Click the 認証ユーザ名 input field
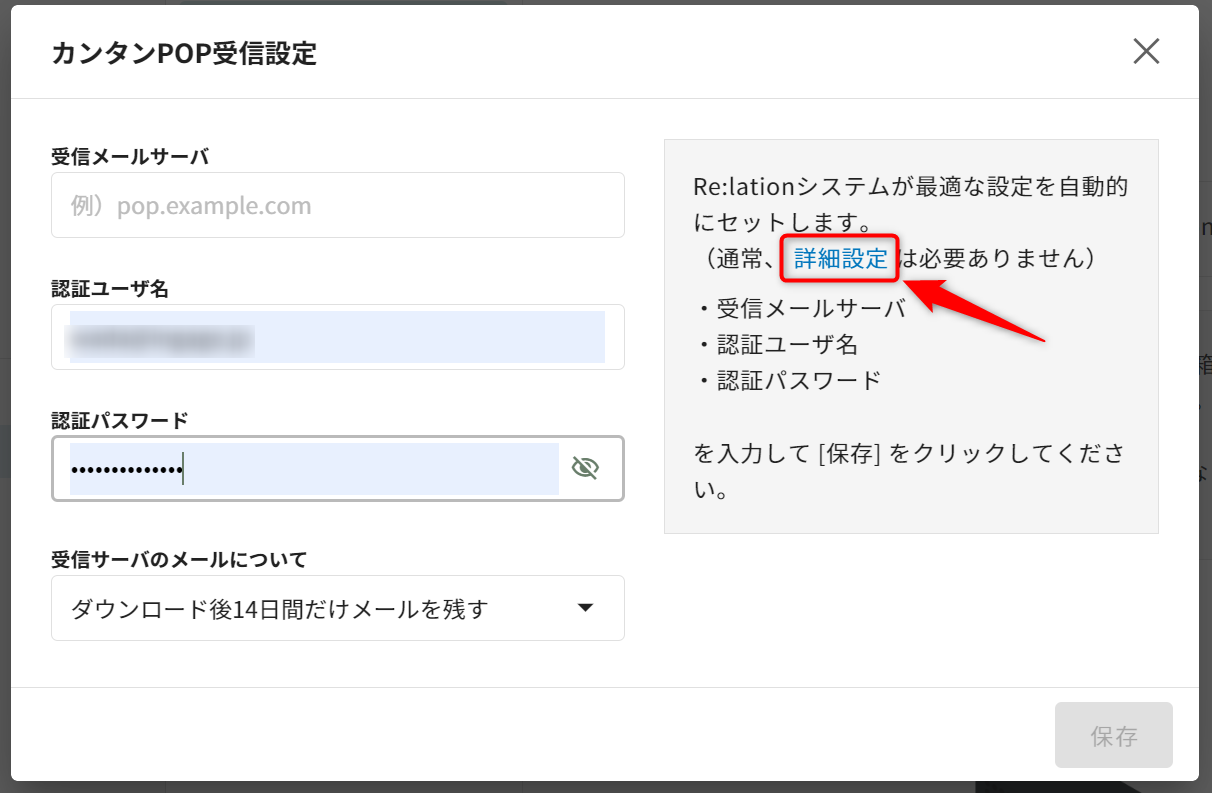1212x793 pixels. coord(337,337)
